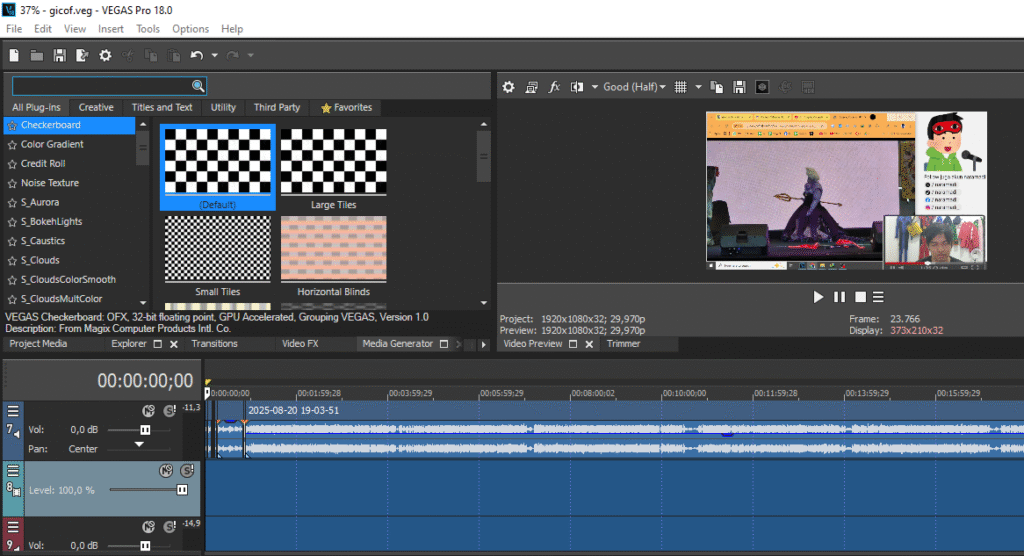Save the preview snapshot to file
Screen dimensions: 1024x556
pos(739,87)
